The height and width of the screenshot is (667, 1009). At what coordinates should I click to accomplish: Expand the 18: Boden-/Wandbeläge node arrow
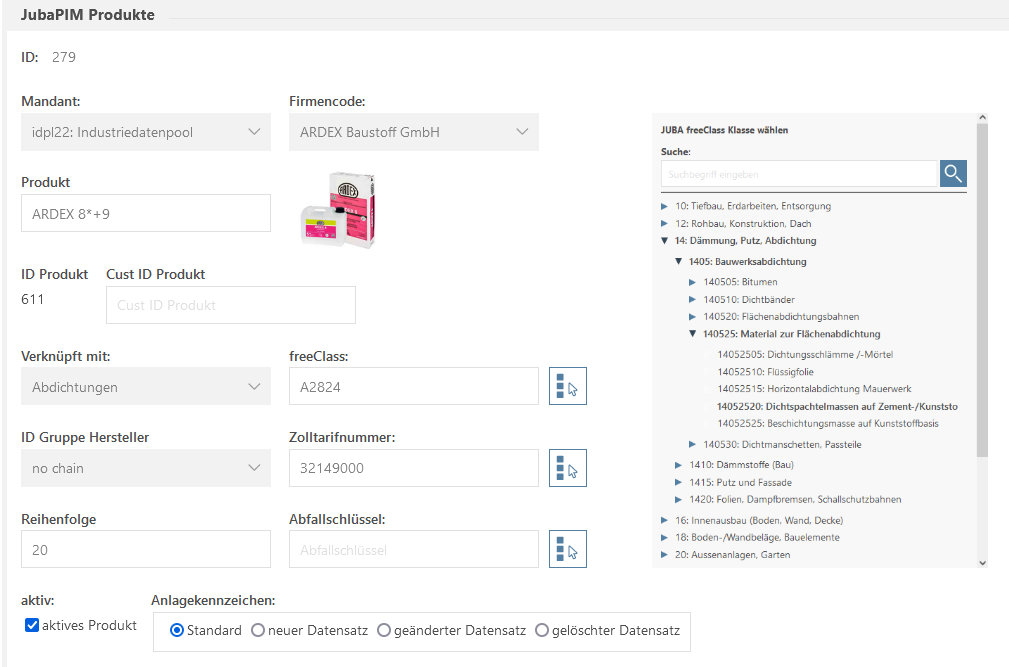(x=665, y=537)
